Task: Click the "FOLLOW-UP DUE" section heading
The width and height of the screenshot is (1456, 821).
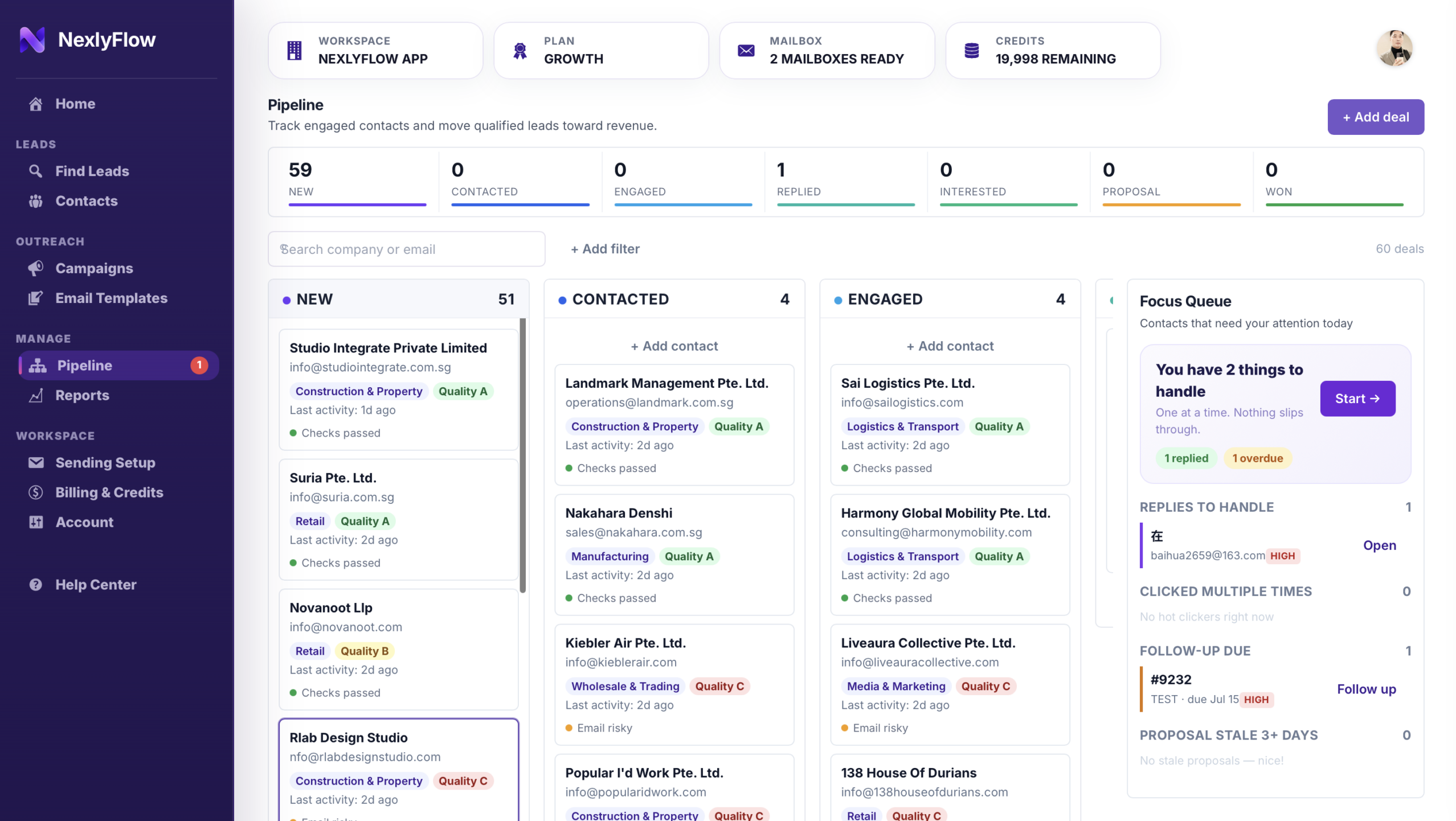Action: point(1195,651)
